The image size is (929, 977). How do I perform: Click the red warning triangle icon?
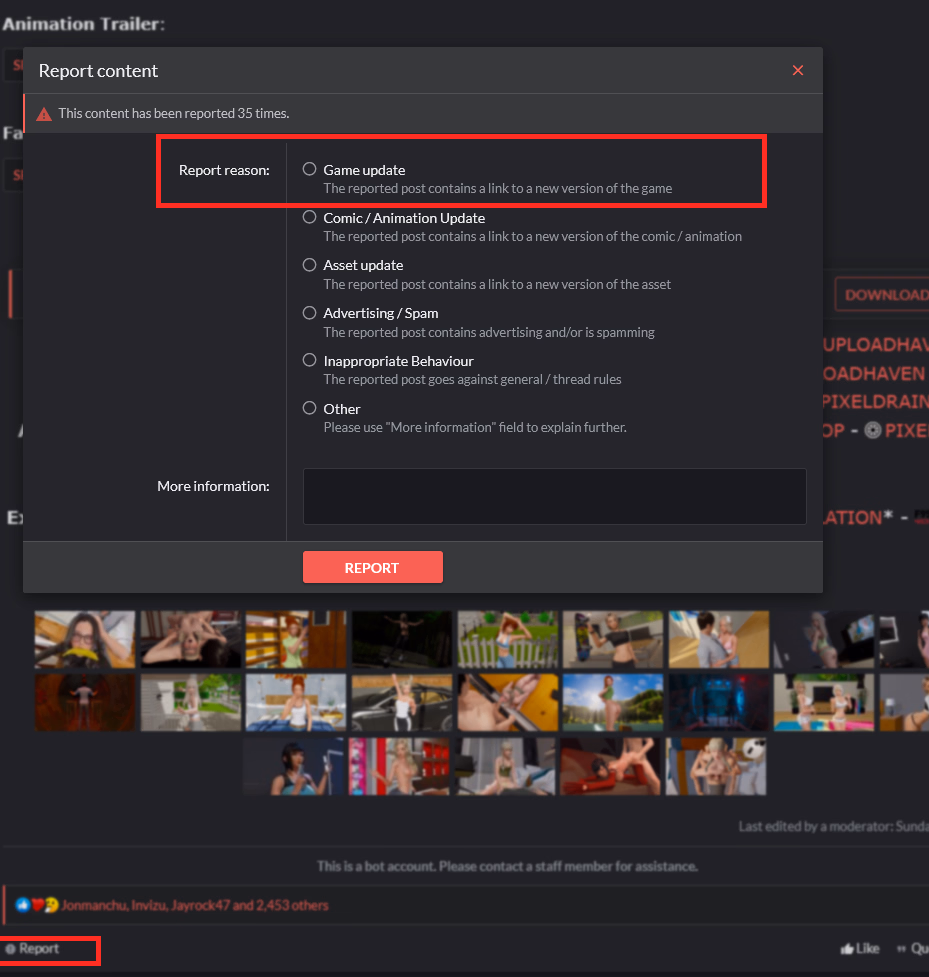click(x=44, y=114)
